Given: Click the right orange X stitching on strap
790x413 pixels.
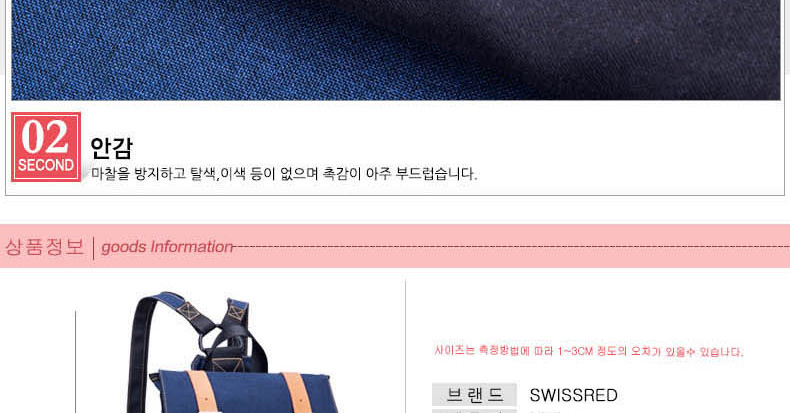Looking at the screenshot, I should click(x=235, y=312).
